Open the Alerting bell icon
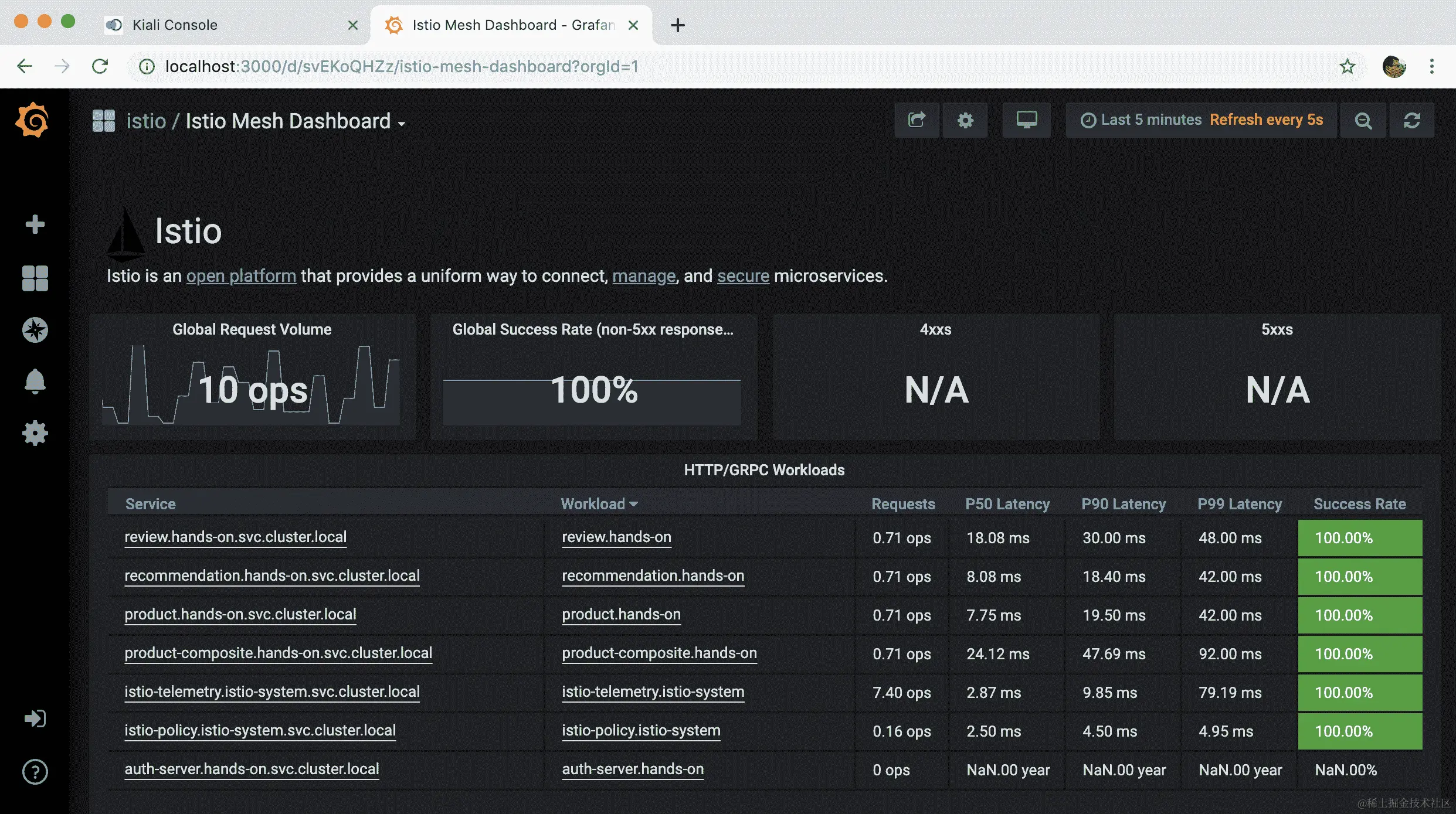The height and width of the screenshot is (814, 1456). (35, 382)
